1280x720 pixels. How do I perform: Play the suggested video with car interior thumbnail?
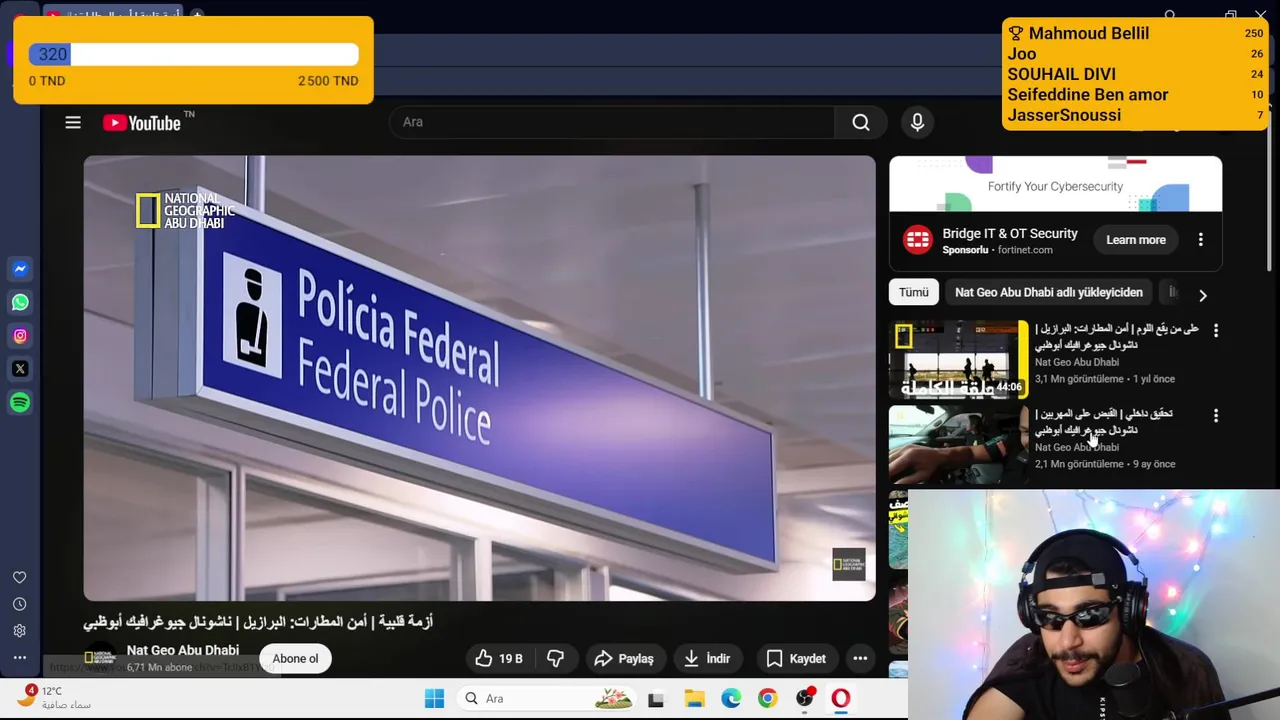click(x=958, y=444)
